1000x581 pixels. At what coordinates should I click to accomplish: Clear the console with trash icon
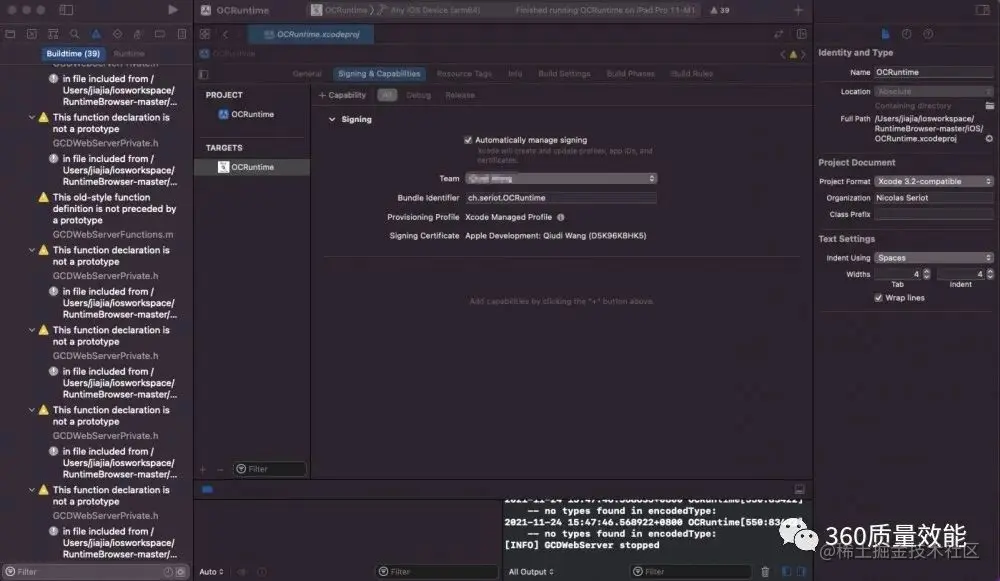[765, 571]
